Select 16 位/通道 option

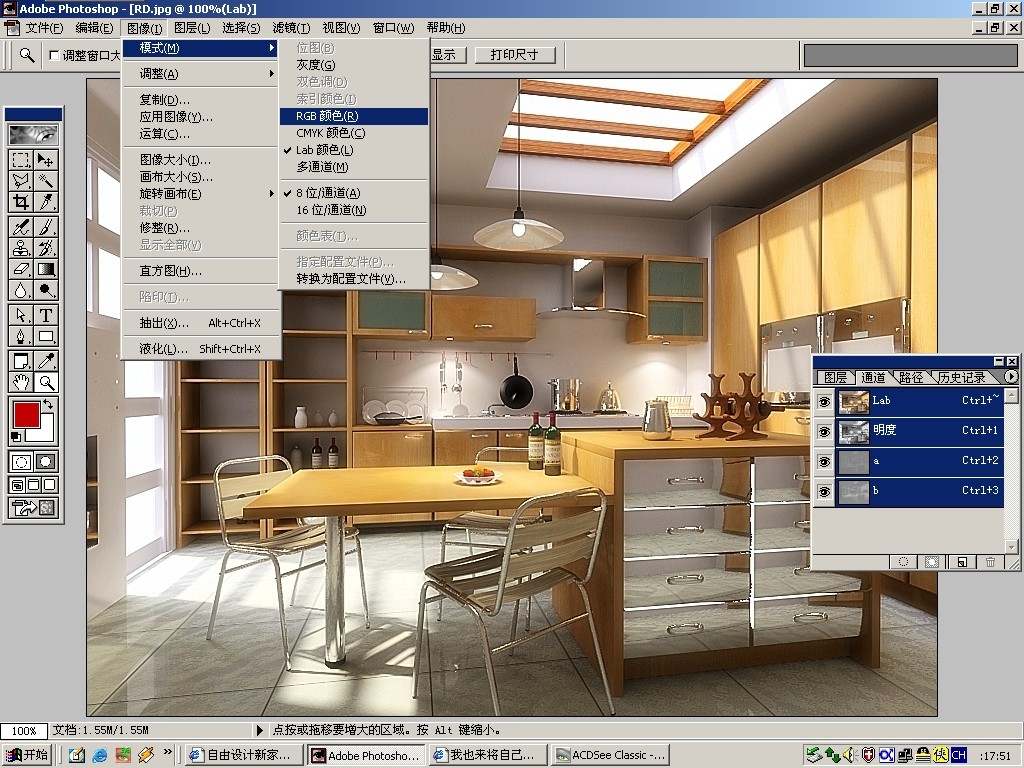pyautogui.click(x=354, y=210)
